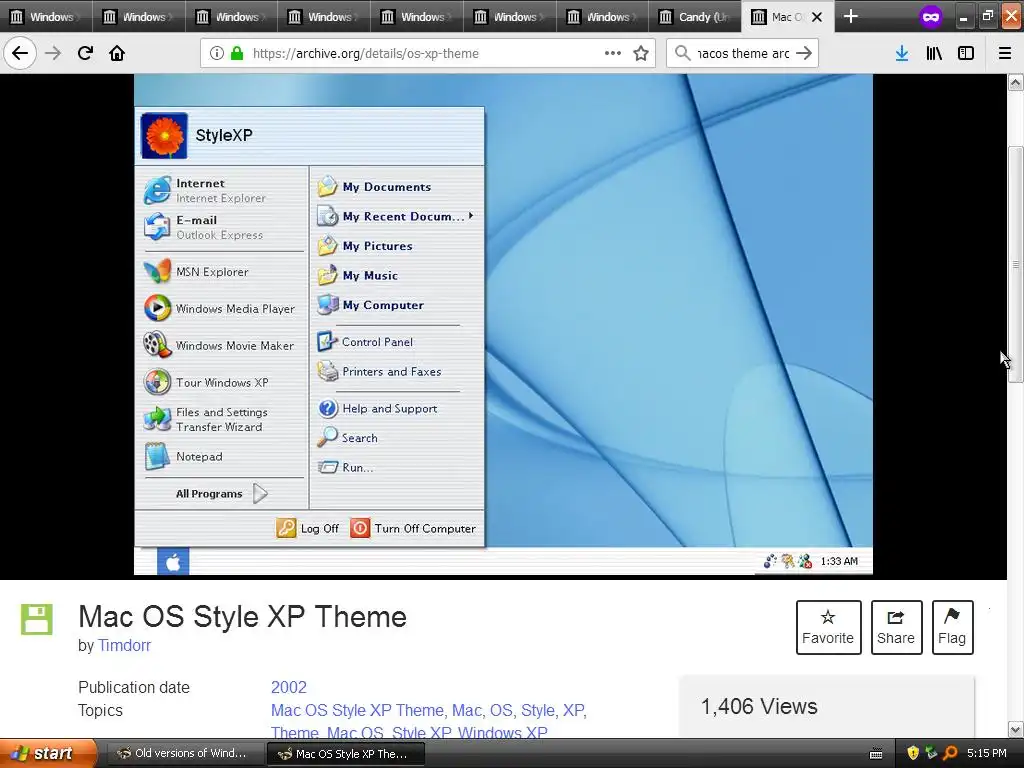The height and width of the screenshot is (768, 1024).
Task: Open the Firefox home page
Action: click(117, 53)
